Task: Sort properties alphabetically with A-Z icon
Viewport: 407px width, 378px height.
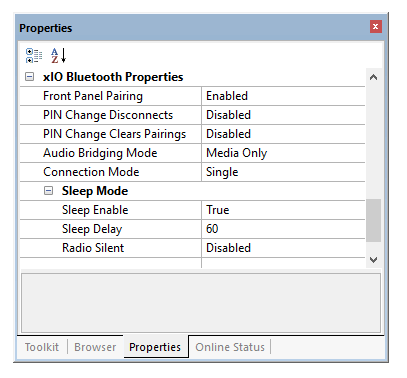Action: pos(58,55)
